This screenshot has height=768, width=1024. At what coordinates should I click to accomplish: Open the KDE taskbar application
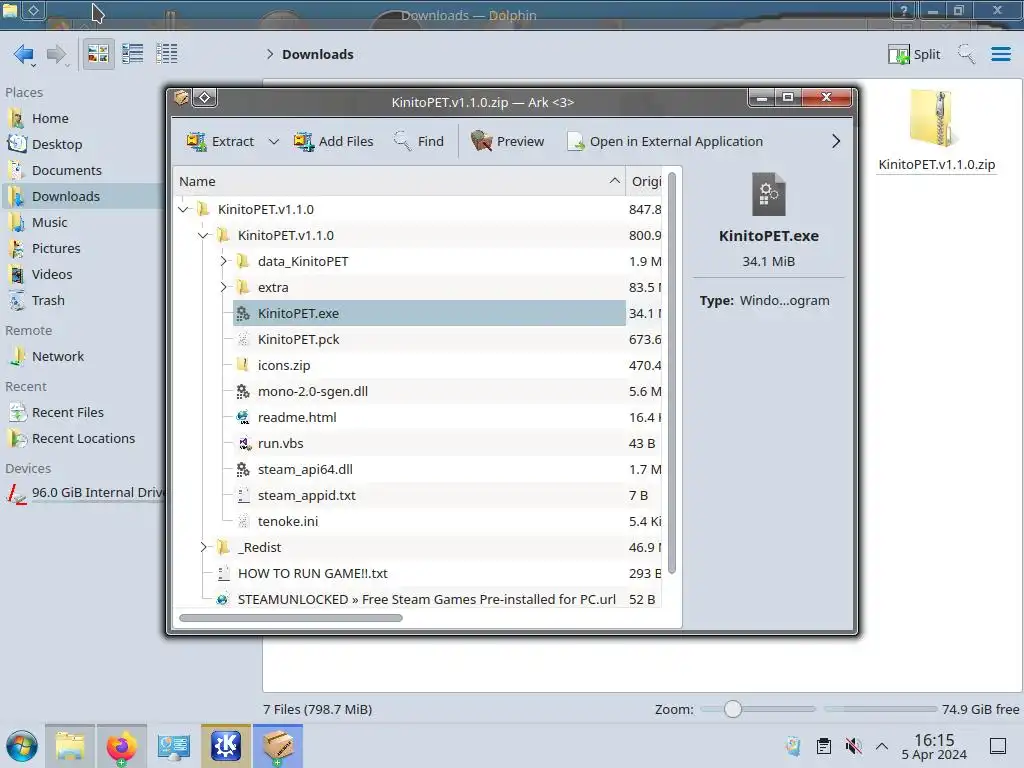pyautogui.click(x=225, y=746)
